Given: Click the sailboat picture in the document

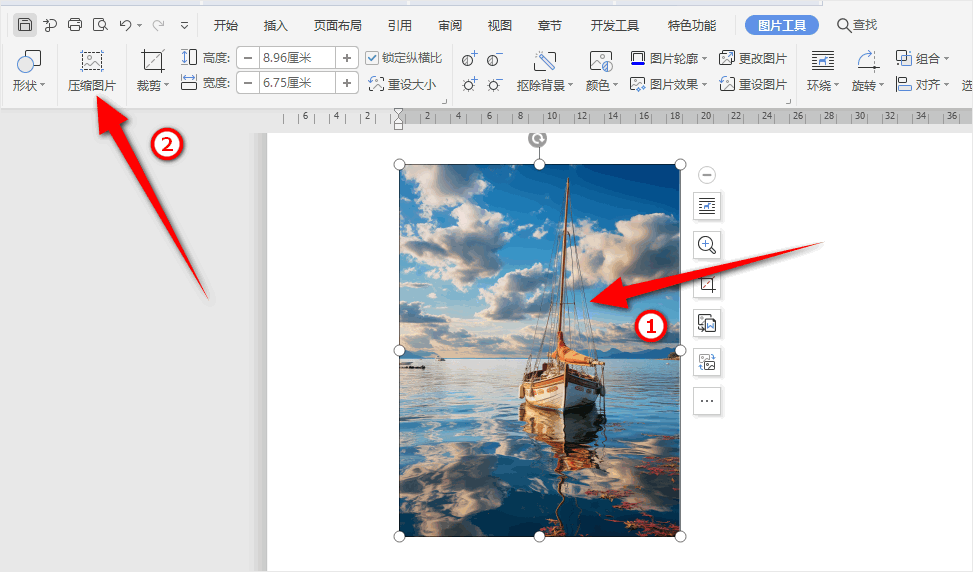Looking at the screenshot, I should click(539, 351).
